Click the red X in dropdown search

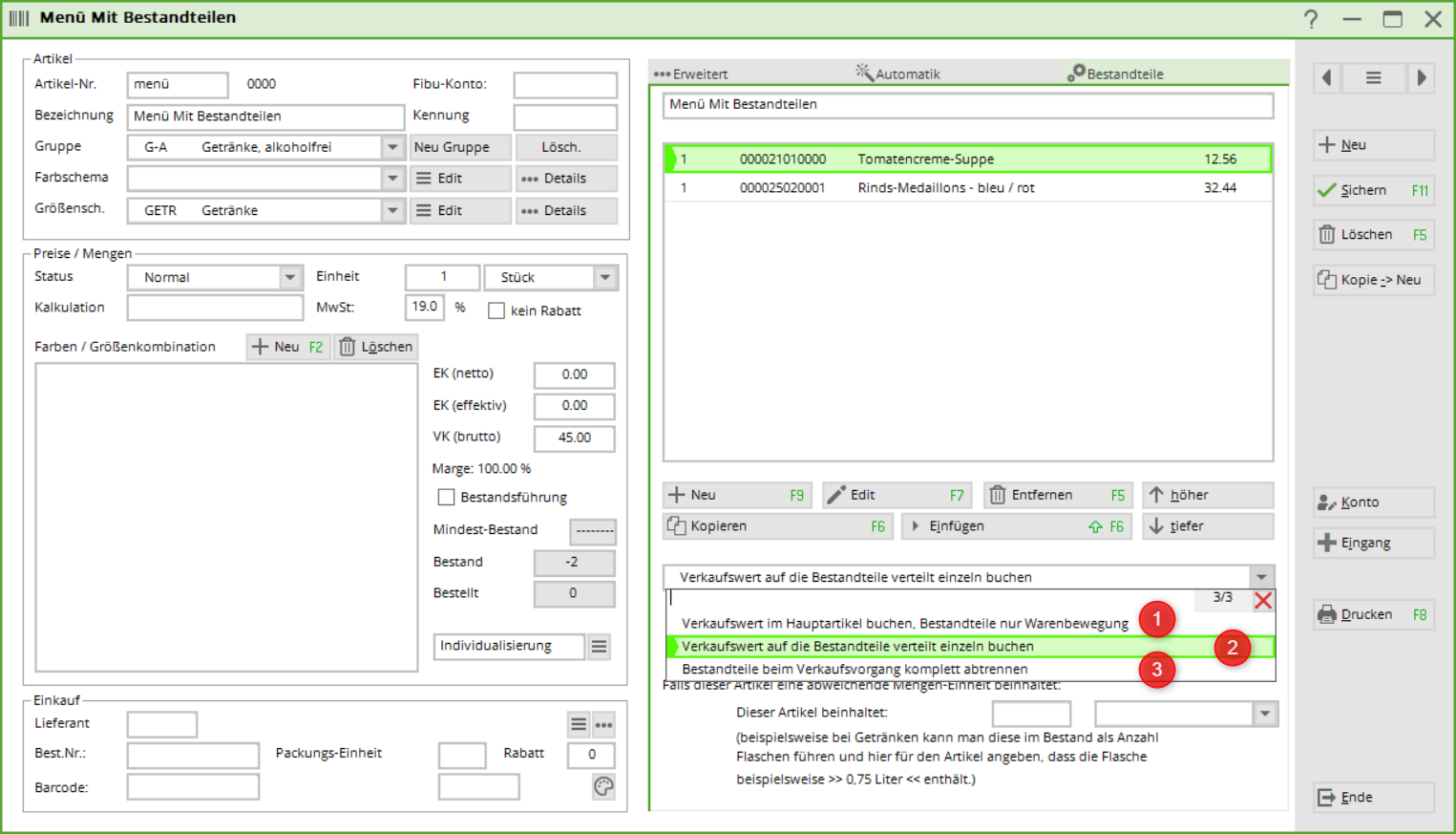[1262, 600]
